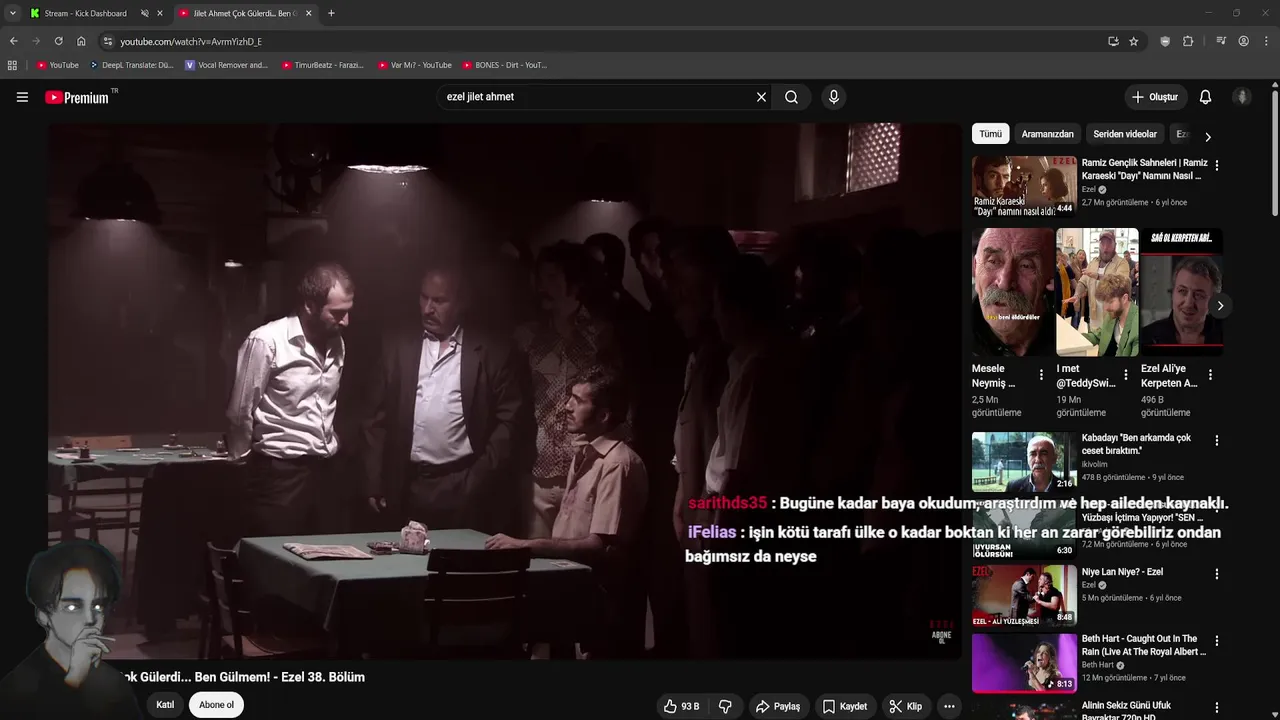Like the video with thumbs up

click(x=681, y=706)
